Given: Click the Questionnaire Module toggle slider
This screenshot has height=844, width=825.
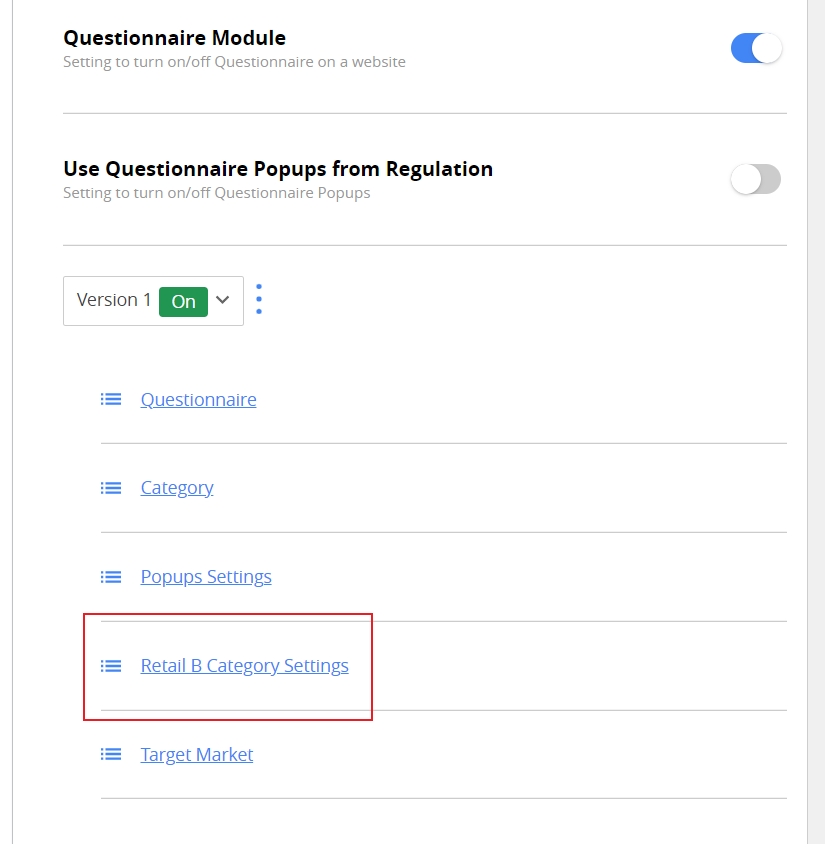Looking at the screenshot, I should [x=756, y=47].
